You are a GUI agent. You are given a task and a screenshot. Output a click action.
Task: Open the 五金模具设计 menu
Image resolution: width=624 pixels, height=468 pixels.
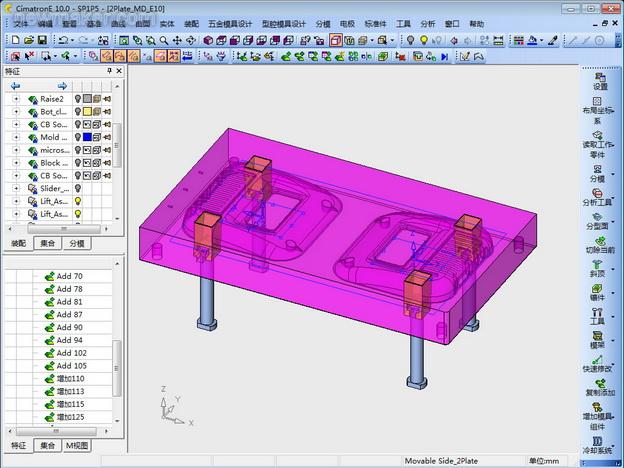tap(230, 24)
